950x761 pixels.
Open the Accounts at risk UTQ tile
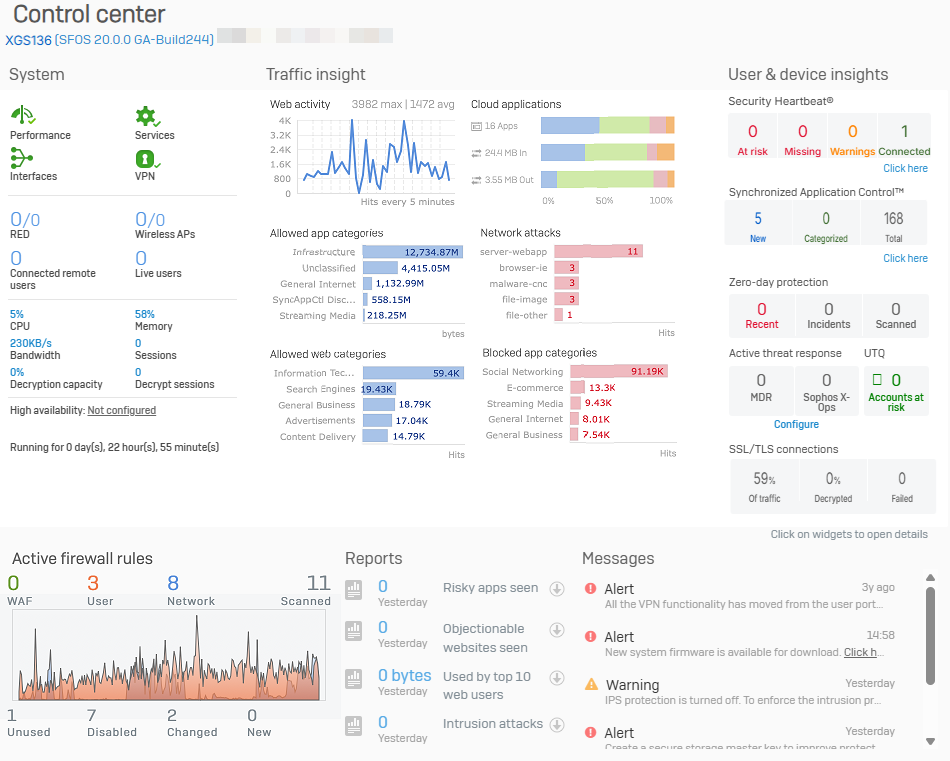coord(895,389)
